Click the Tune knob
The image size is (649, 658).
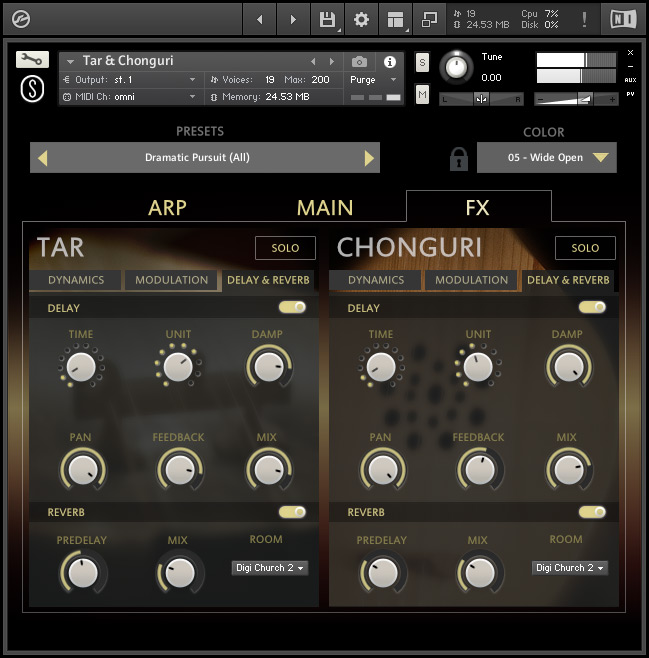tap(456, 67)
